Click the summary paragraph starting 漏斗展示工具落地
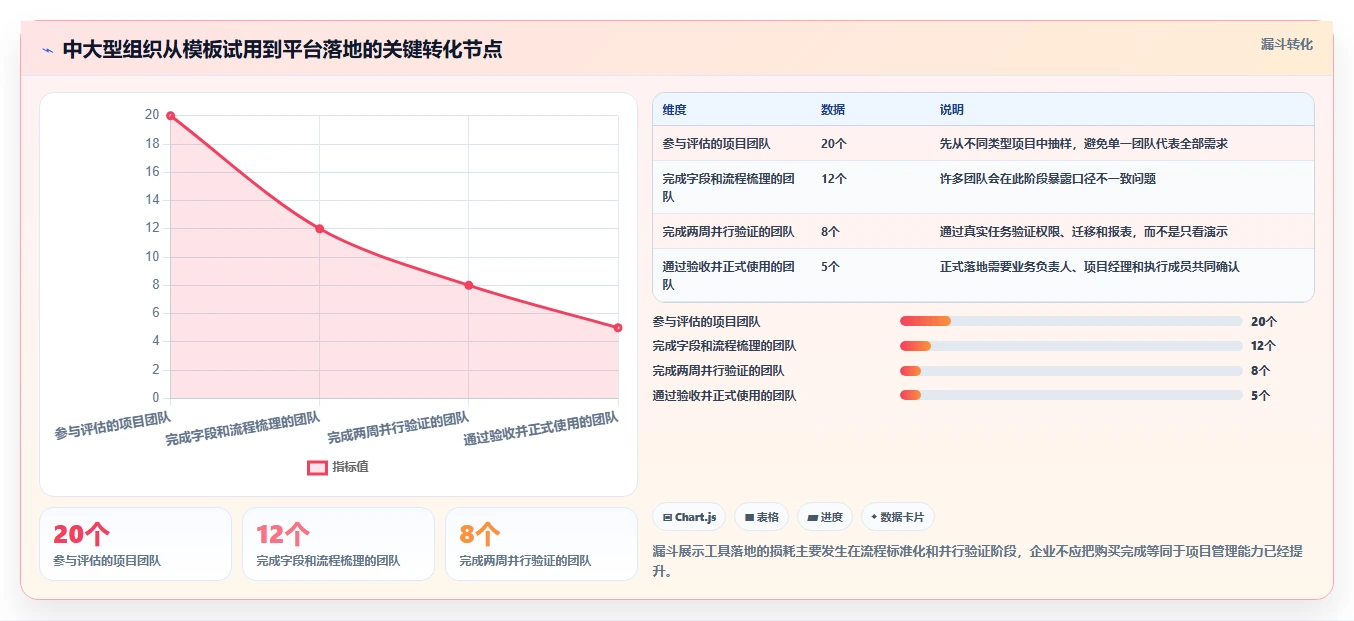1354x621 pixels. pyautogui.click(x=978, y=561)
